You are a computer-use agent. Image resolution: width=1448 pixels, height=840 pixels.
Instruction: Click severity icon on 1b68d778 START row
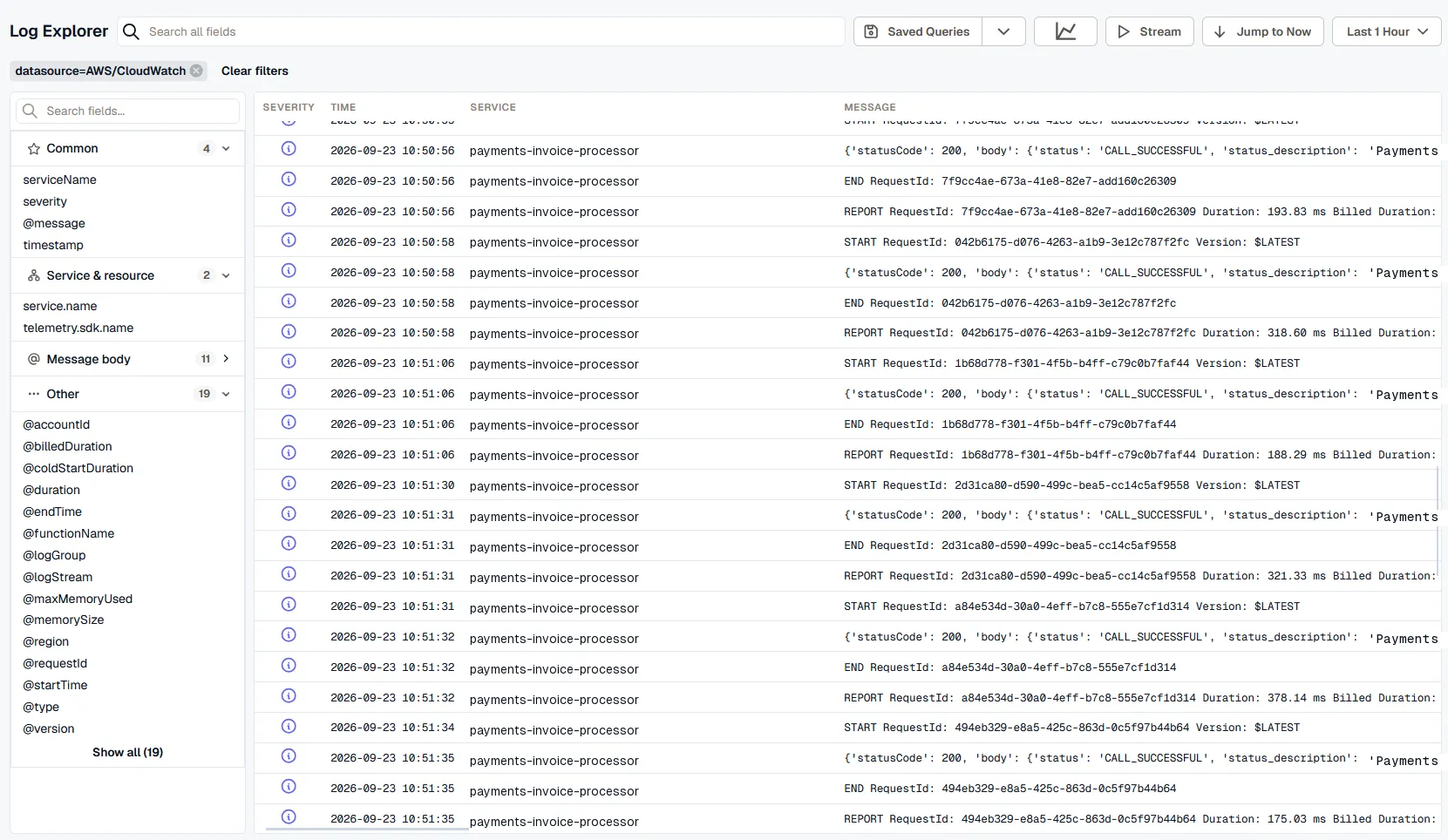coord(289,362)
